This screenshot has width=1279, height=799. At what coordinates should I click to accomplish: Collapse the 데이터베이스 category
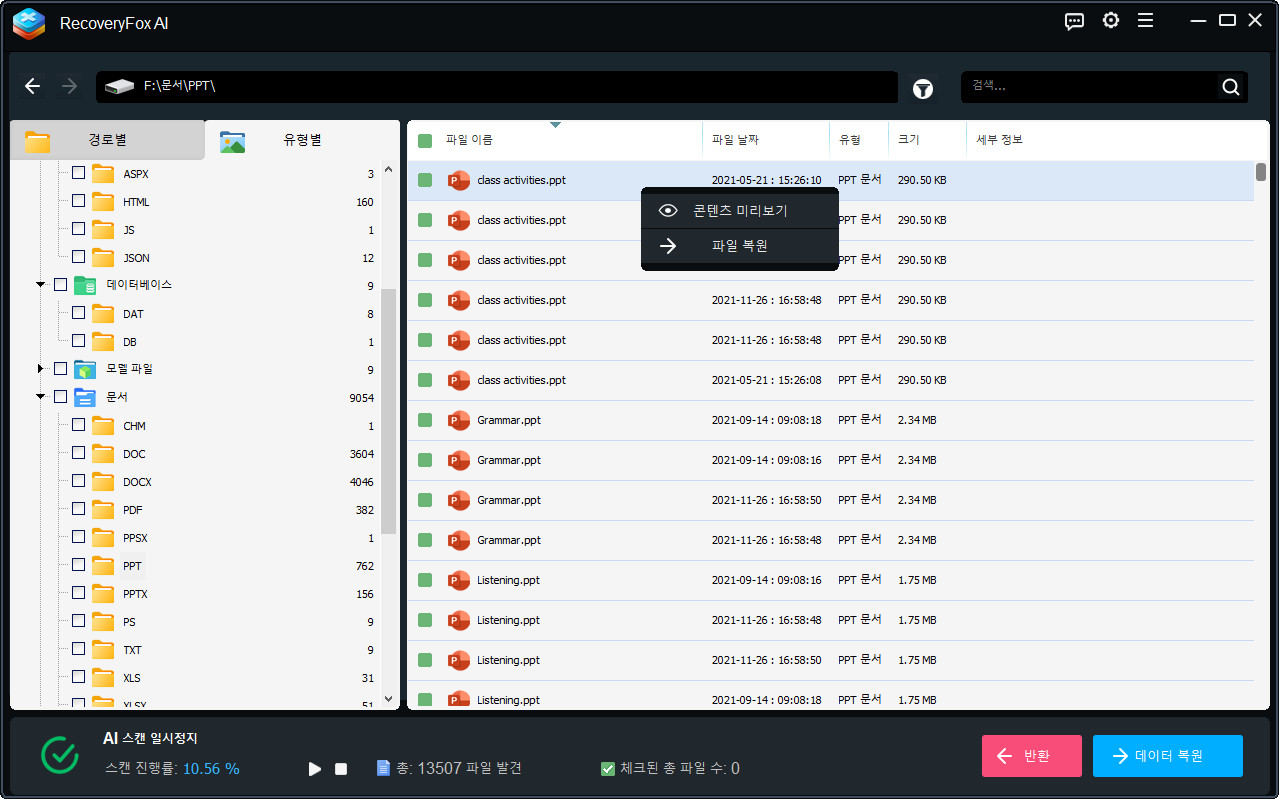coord(41,285)
